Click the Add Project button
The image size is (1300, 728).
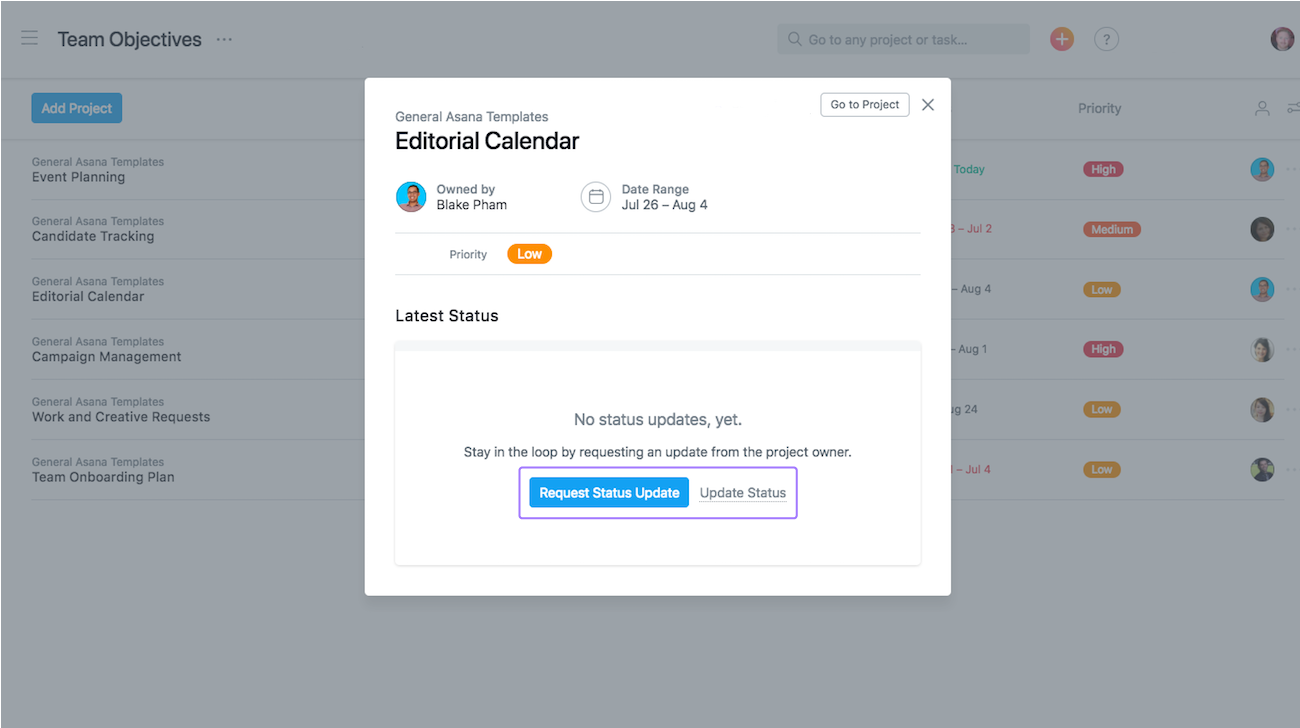tap(77, 108)
